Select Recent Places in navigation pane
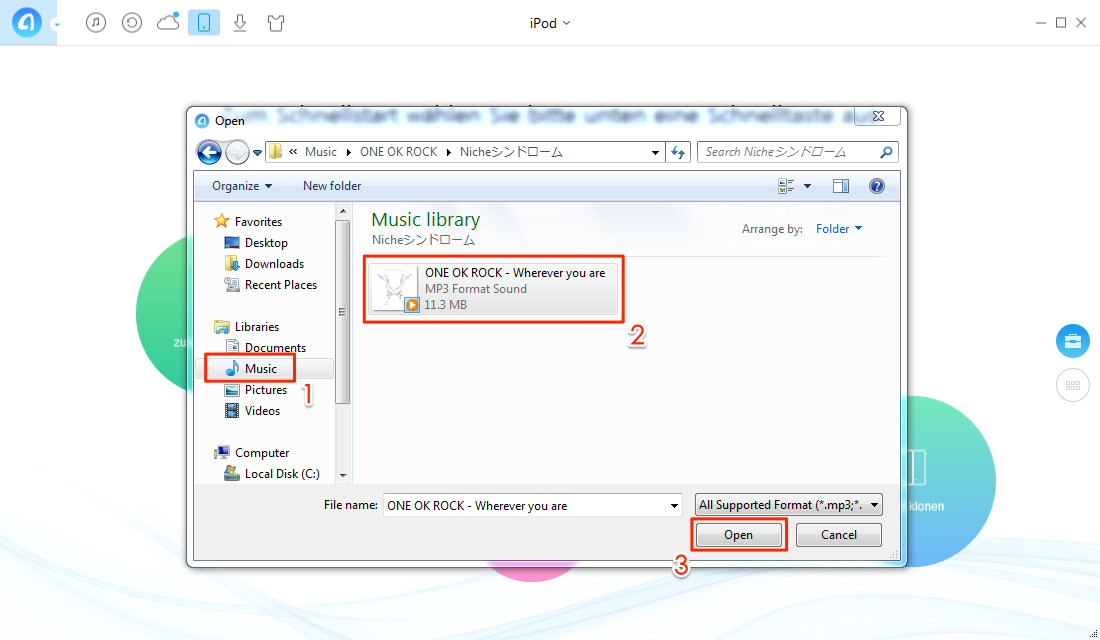 270,285
